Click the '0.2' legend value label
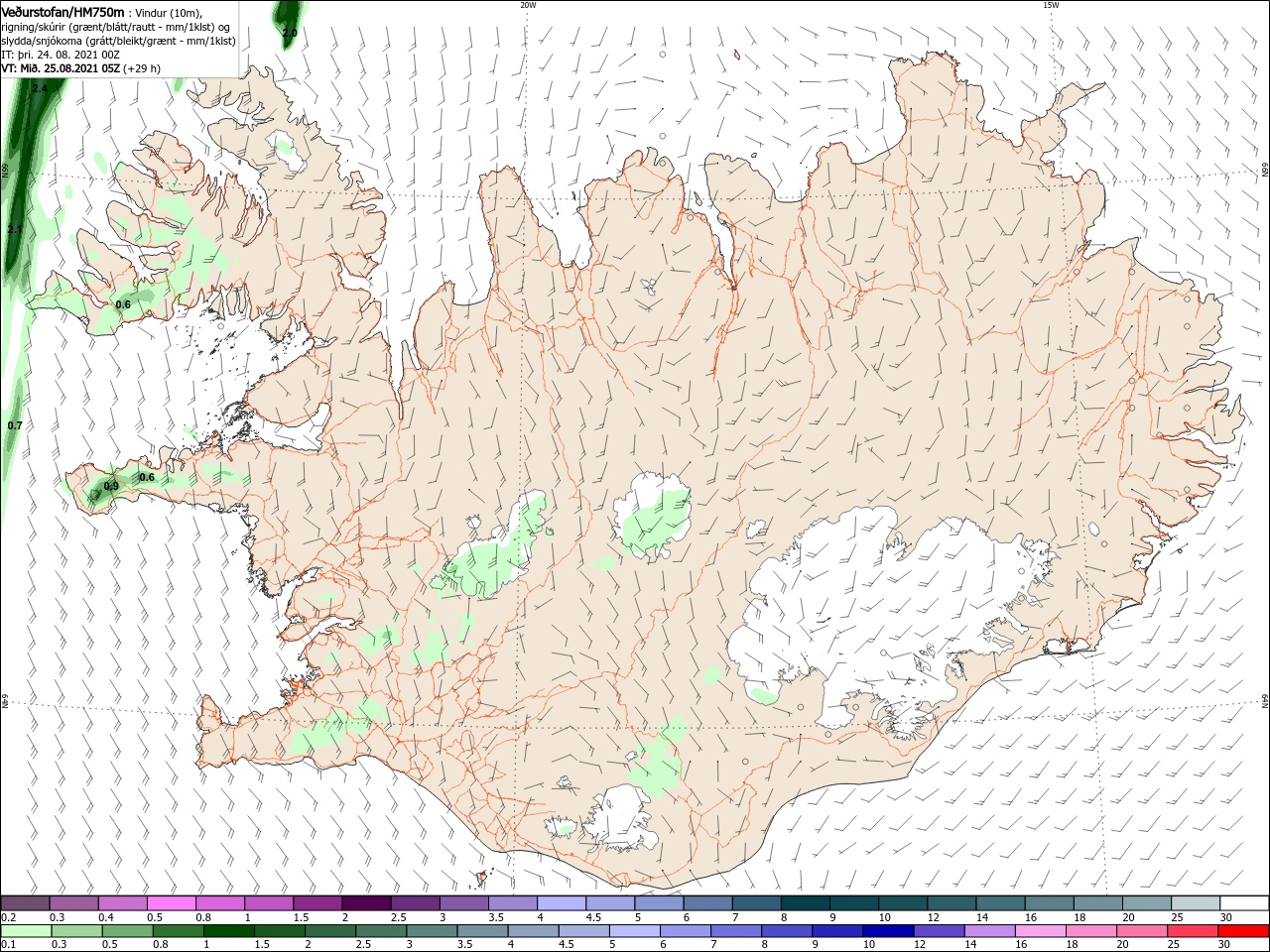Image resolution: width=1270 pixels, height=952 pixels. (x=8, y=917)
